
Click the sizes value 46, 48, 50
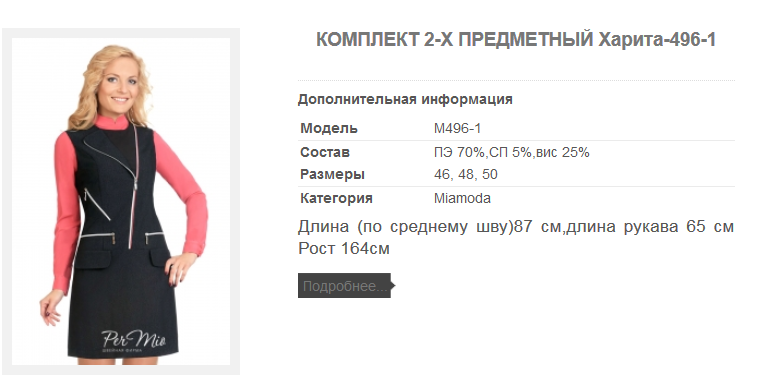pyautogui.click(x=465, y=174)
